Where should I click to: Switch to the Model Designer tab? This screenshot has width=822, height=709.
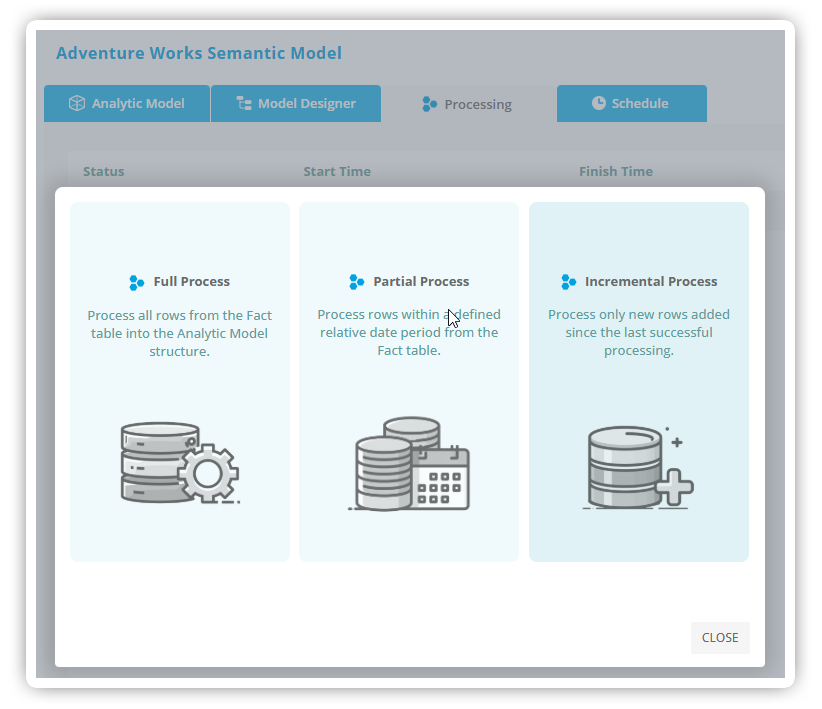pos(296,103)
